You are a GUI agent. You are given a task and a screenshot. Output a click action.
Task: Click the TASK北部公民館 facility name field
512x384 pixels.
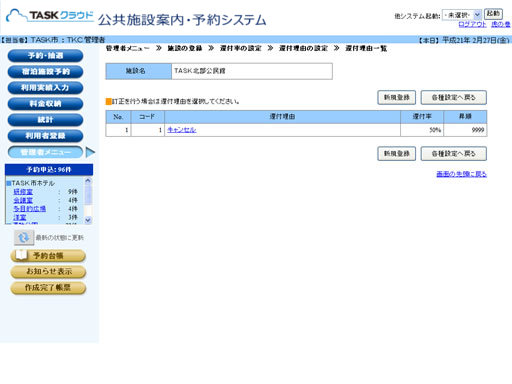click(x=252, y=71)
